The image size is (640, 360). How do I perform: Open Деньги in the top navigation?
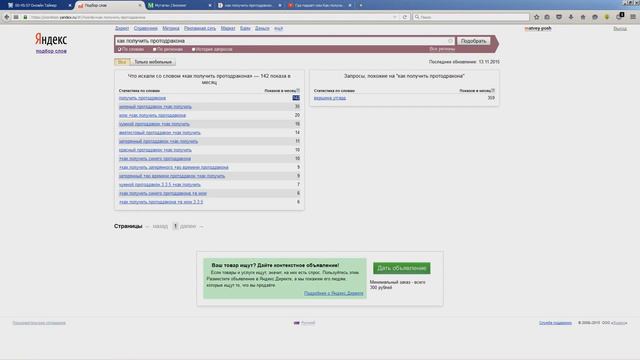[x=262, y=28]
